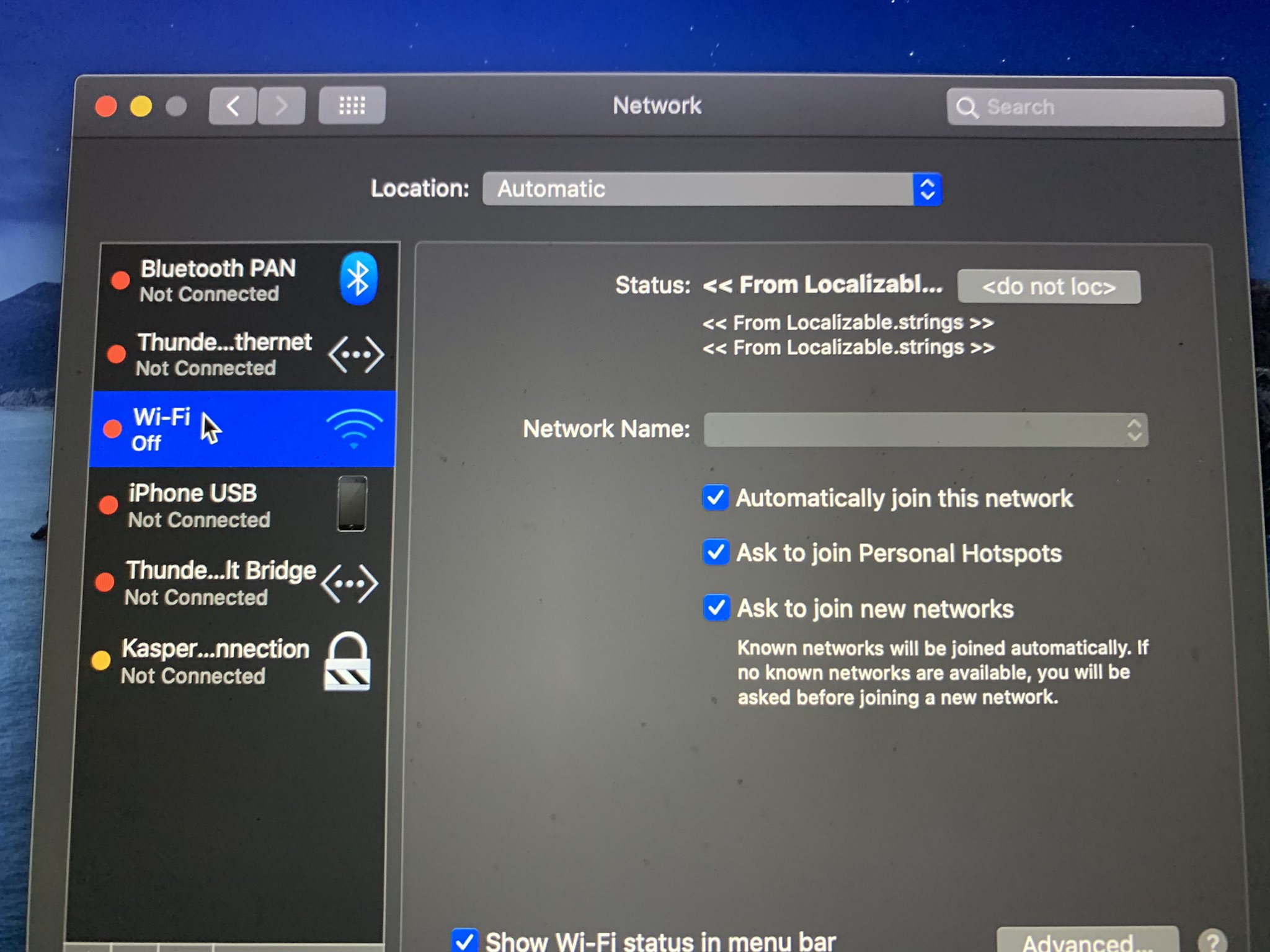Image resolution: width=1270 pixels, height=952 pixels.
Task: Toggle Show Wi-Fi status in menu bar
Action: pos(464,940)
